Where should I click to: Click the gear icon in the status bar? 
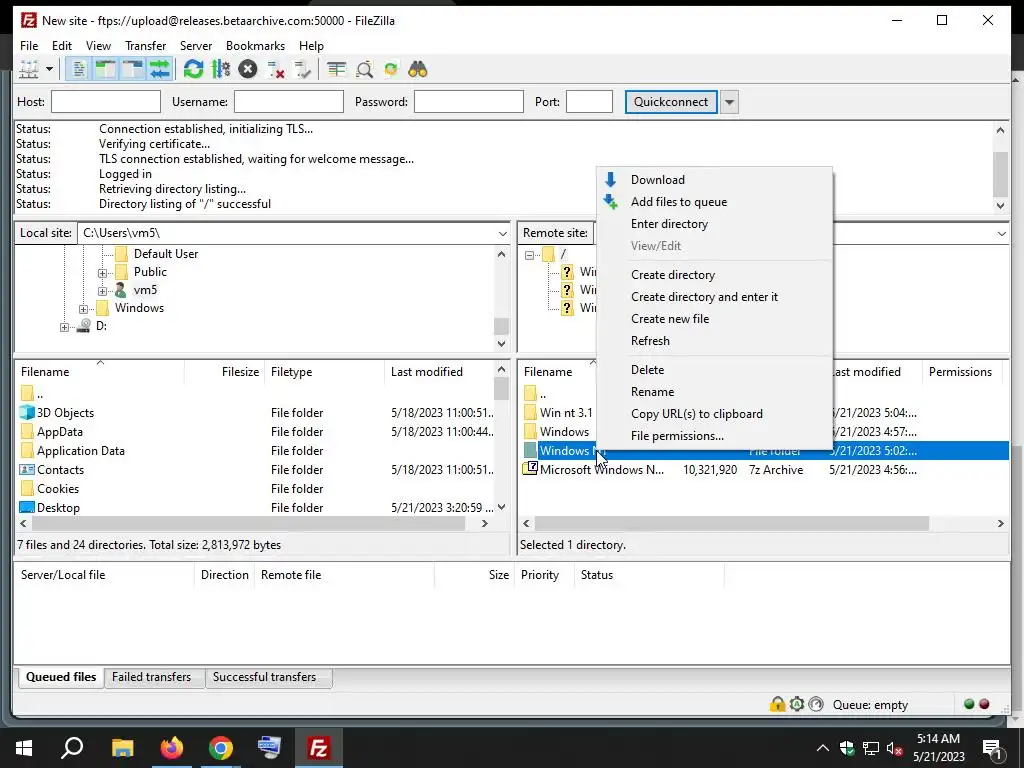pyautogui.click(x=797, y=704)
